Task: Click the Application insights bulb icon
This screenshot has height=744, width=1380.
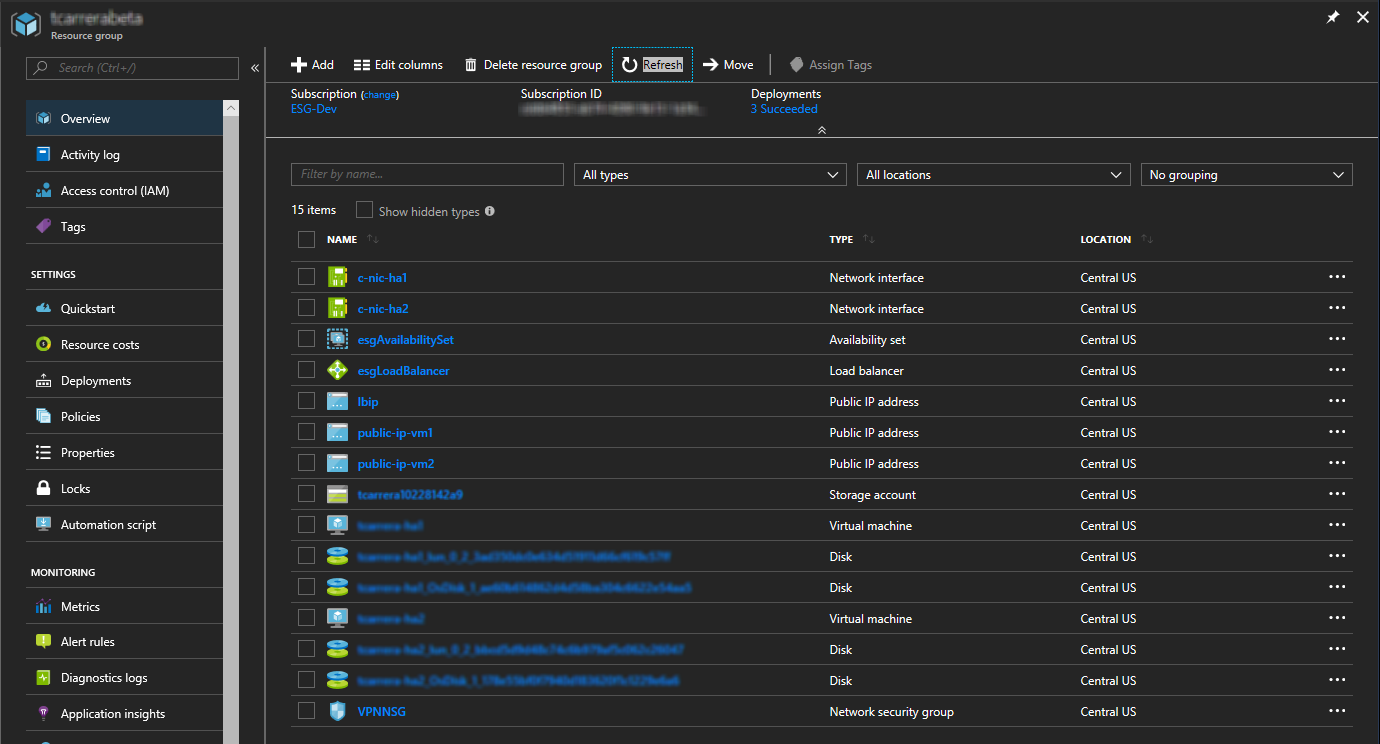Action: [43, 714]
